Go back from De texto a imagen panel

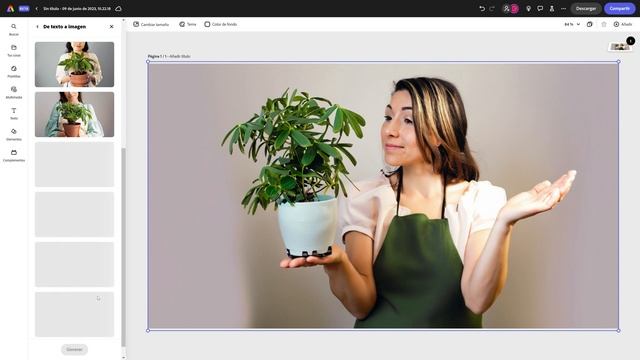pyautogui.click(x=38, y=27)
